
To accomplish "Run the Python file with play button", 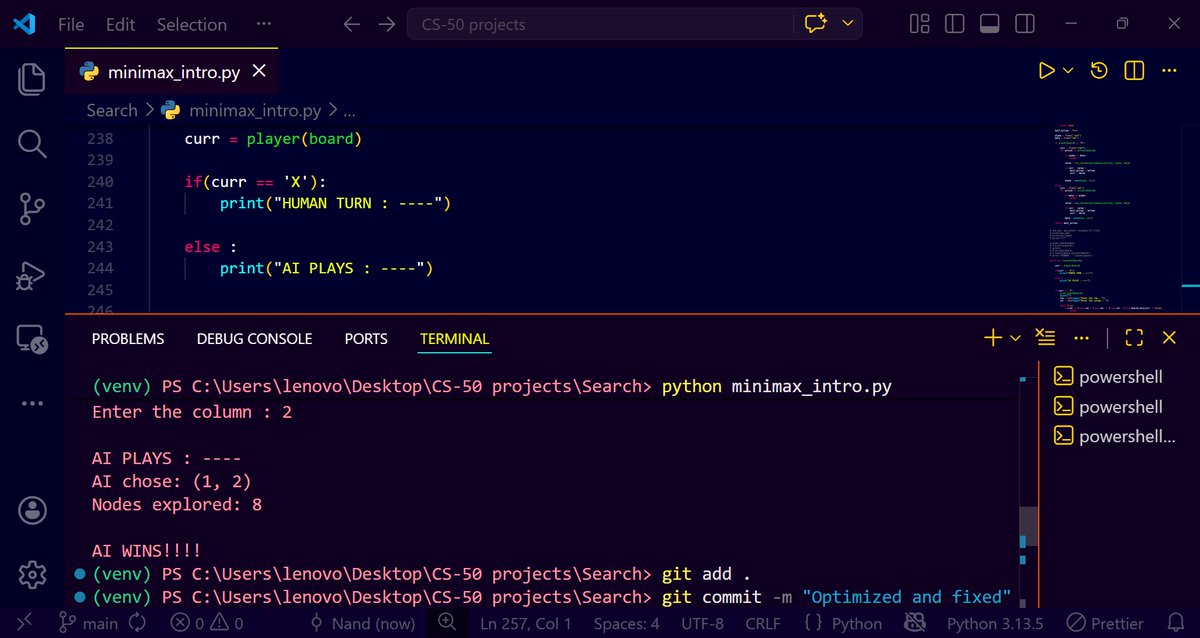I will (x=1046, y=71).
